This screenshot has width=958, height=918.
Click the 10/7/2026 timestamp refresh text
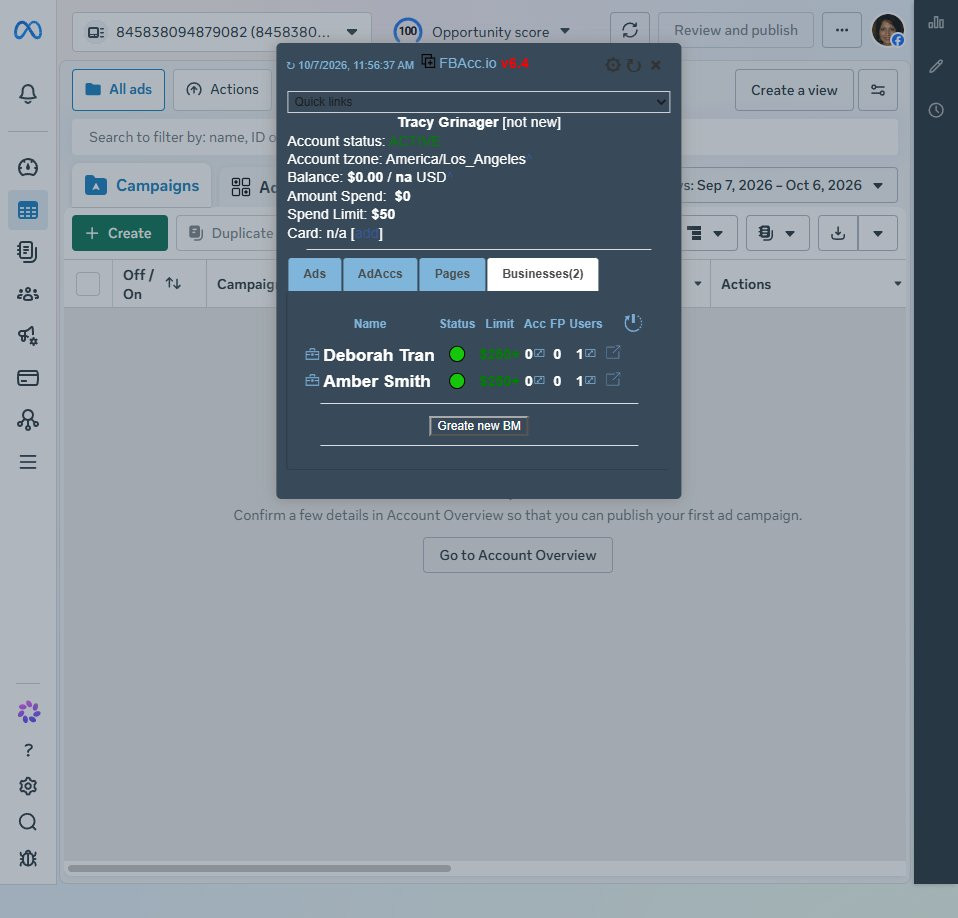pos(350,65)
